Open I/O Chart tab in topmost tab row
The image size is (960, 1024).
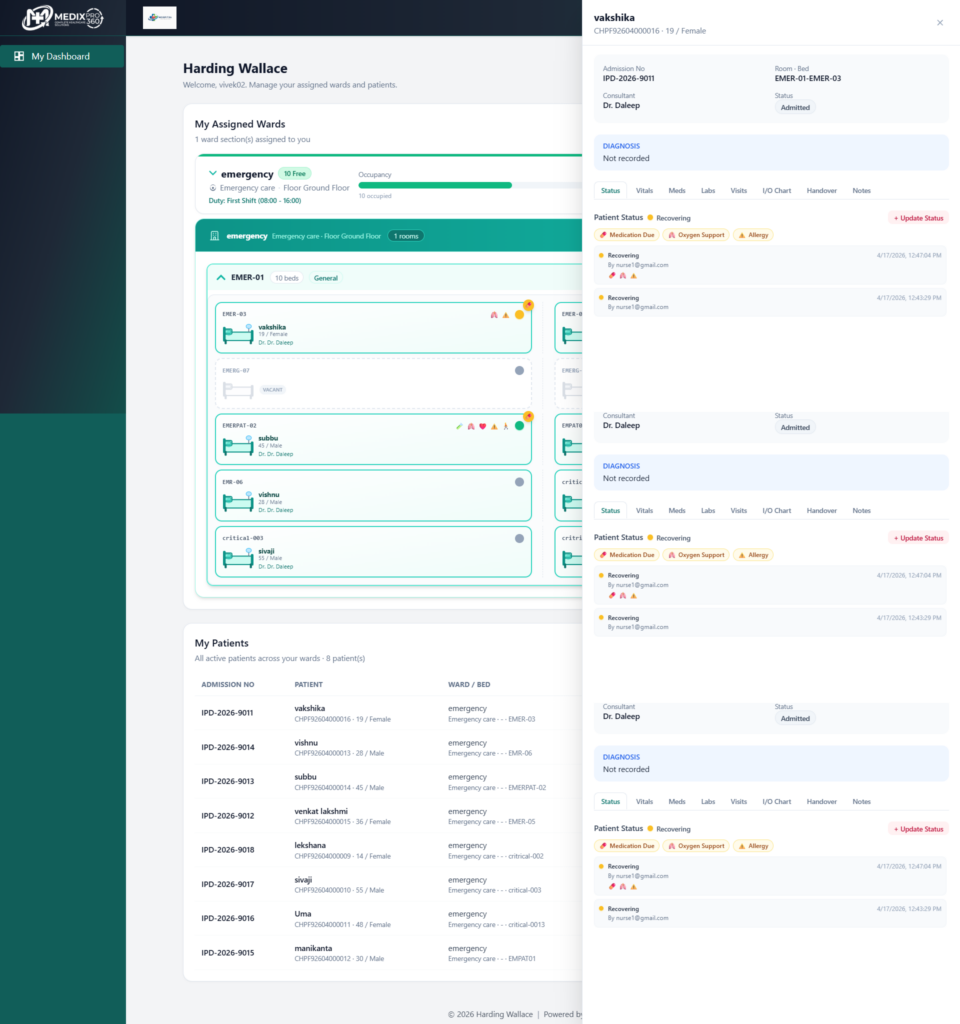coord(776,191)
